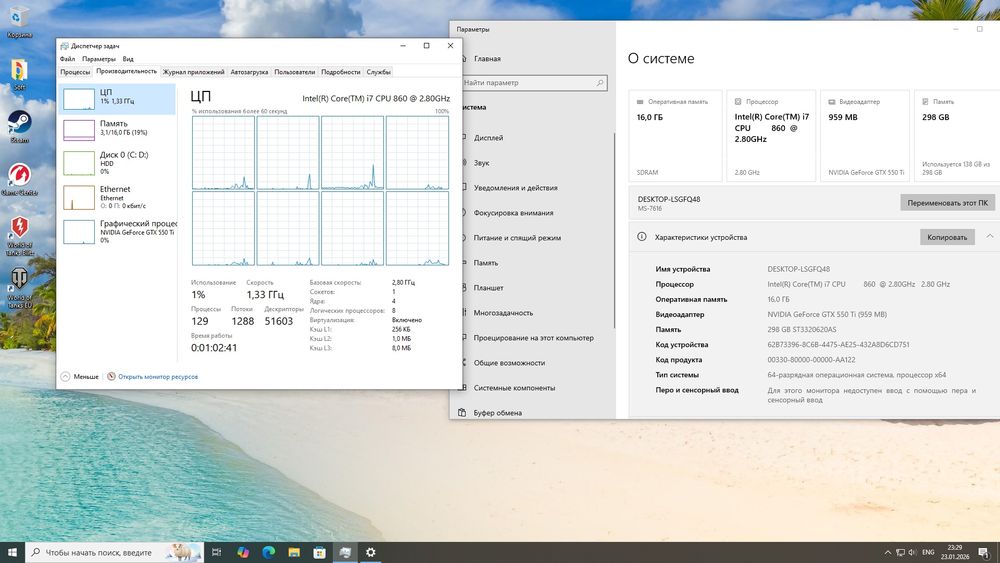Switch to the Процессы tab
The image size is (1000, 563).
click(75, 72)
